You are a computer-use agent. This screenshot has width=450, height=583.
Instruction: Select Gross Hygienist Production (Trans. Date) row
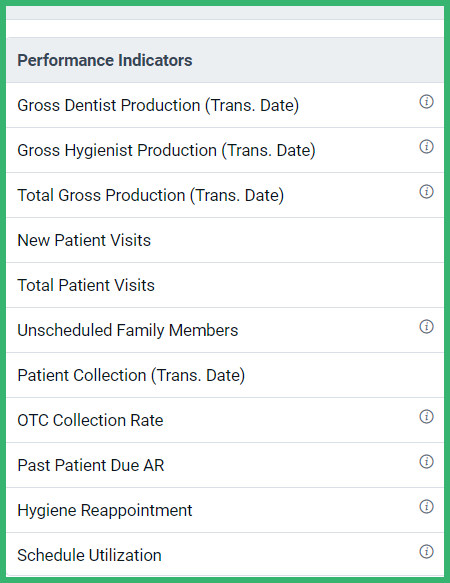tap(225, 150)
